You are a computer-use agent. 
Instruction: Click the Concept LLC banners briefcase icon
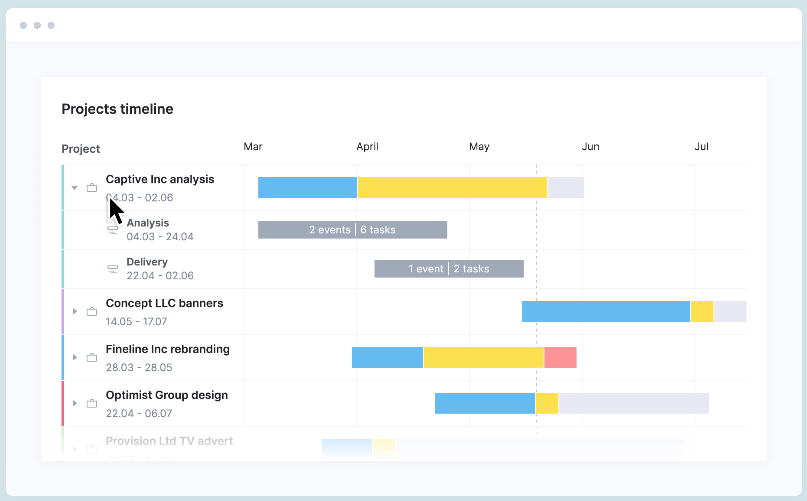[92, 312]
